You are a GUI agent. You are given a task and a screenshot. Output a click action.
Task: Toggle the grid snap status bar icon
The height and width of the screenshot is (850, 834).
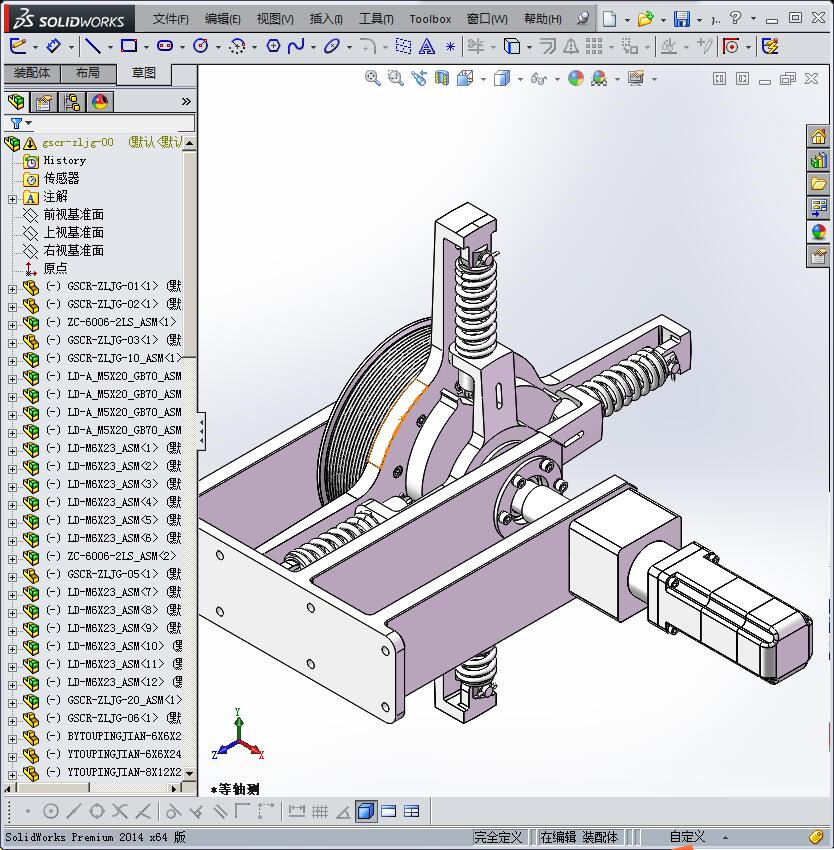(x=320, y=812)
